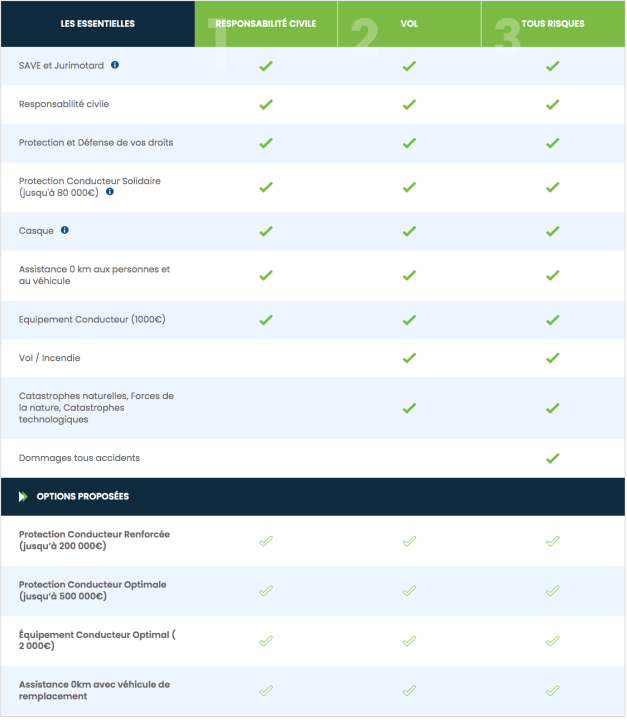Select the Vol plan header
Viewport: 627px width, 720px height.
[409, 23]
